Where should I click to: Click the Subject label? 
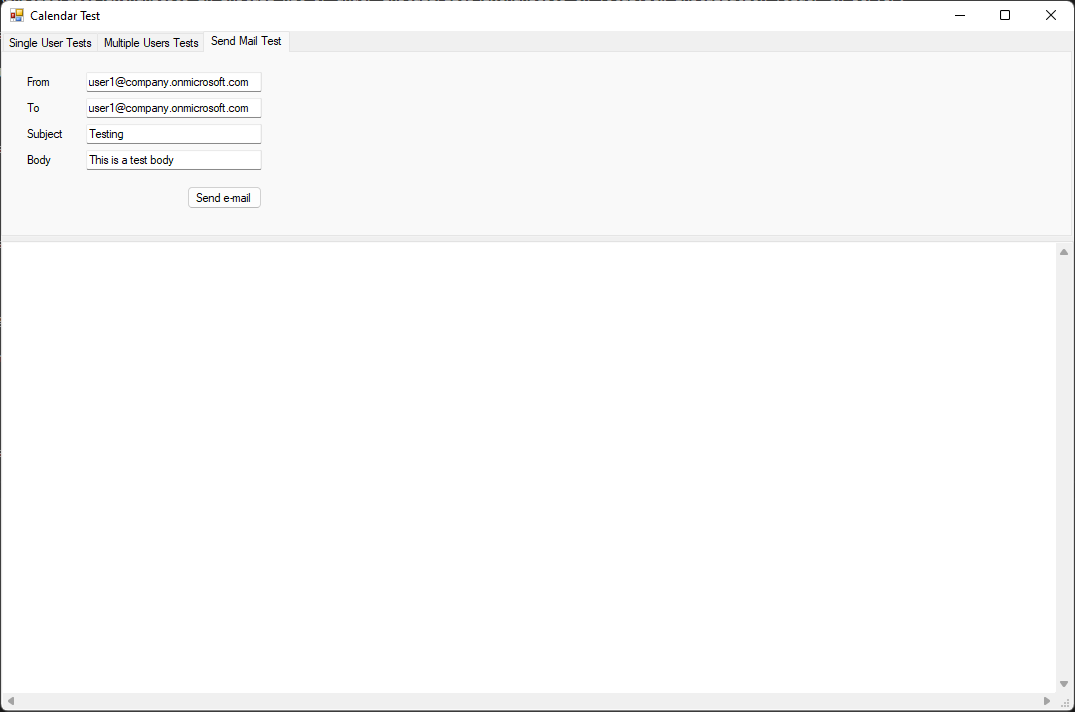point(45,134)
